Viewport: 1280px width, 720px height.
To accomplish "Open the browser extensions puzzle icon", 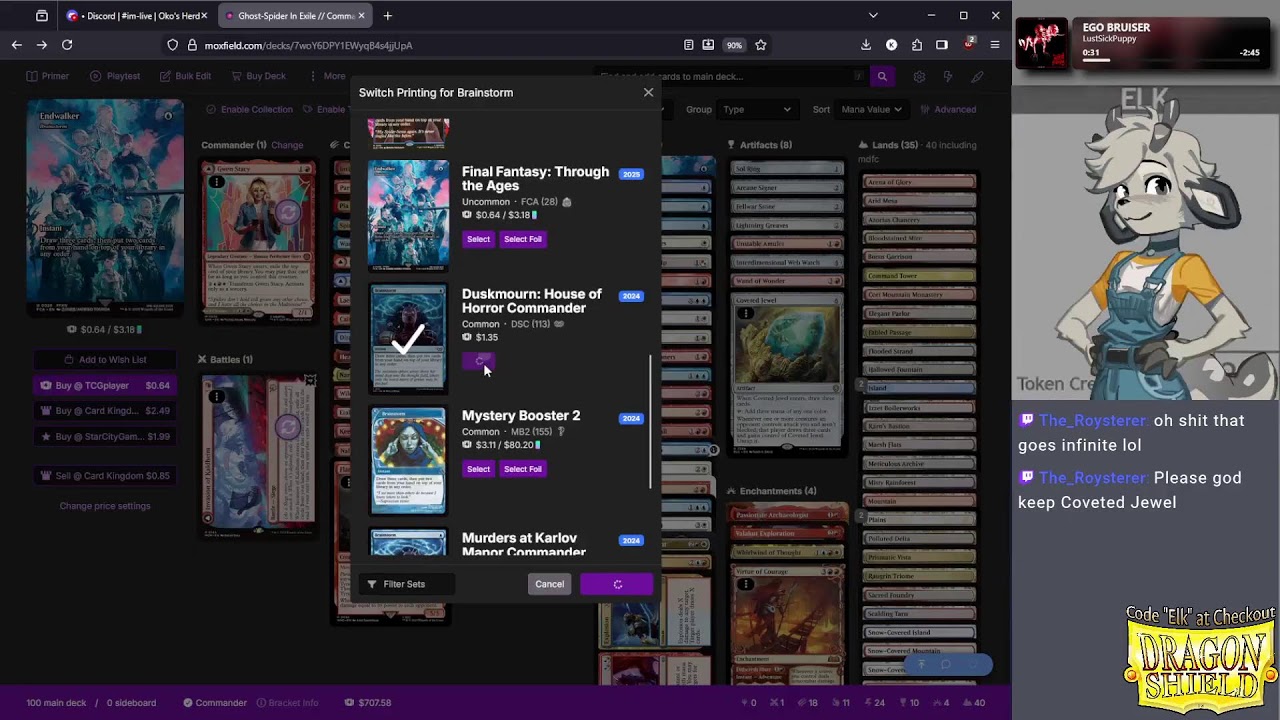I will coord(916,45).
